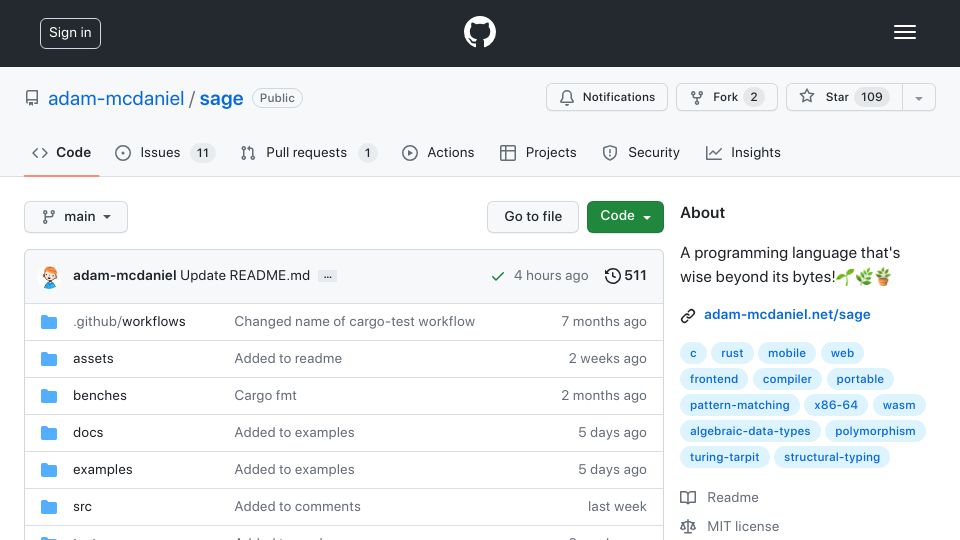Open the hamburger navigation menu

coord(904,32)
